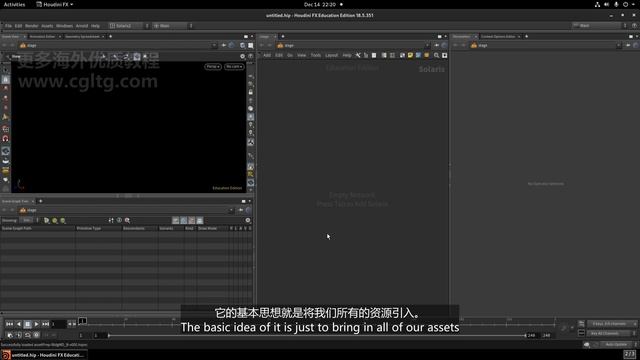Add a new tab next to Scene Graph Tree
This screenshot has height=360, width=640.
40,201
